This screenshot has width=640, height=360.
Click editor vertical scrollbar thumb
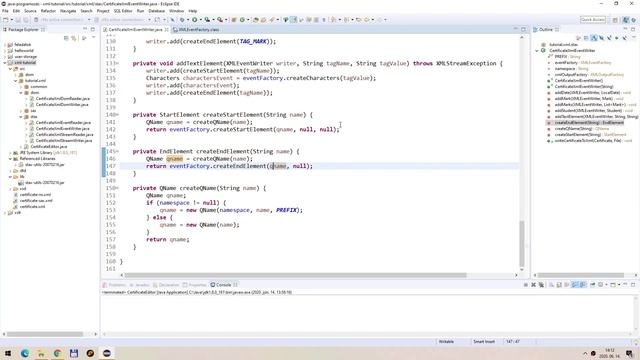pos(522,243)
